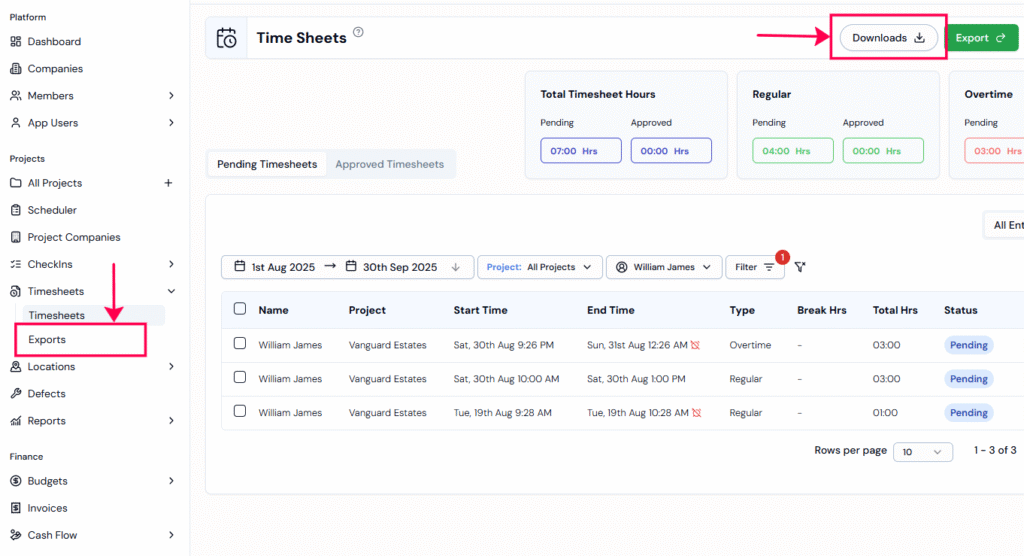Click the Invoices icon in Finance section

coord(16,508)
